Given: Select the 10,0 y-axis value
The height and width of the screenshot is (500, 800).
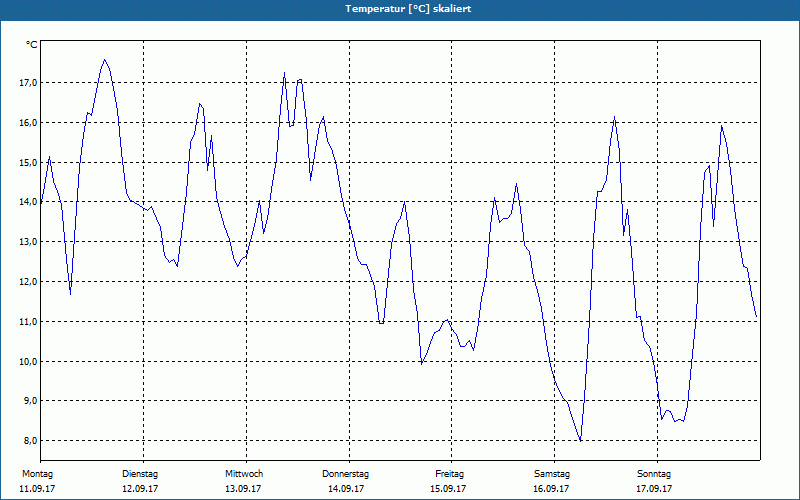Looking at the screenshot, I should click(28, 361).
